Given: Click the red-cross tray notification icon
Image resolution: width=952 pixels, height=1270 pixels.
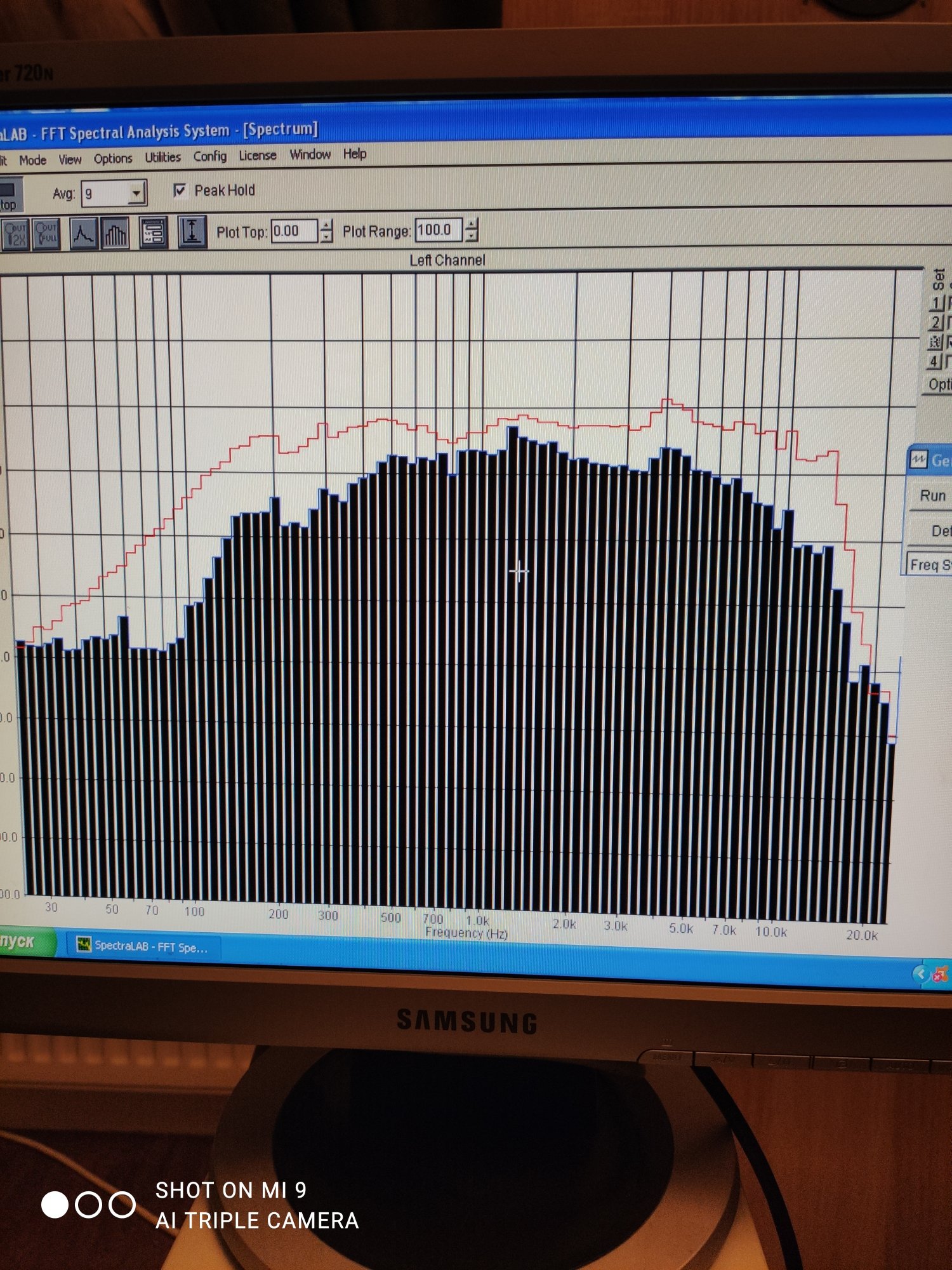Looking at the screenshot, I should pos(941,974).
